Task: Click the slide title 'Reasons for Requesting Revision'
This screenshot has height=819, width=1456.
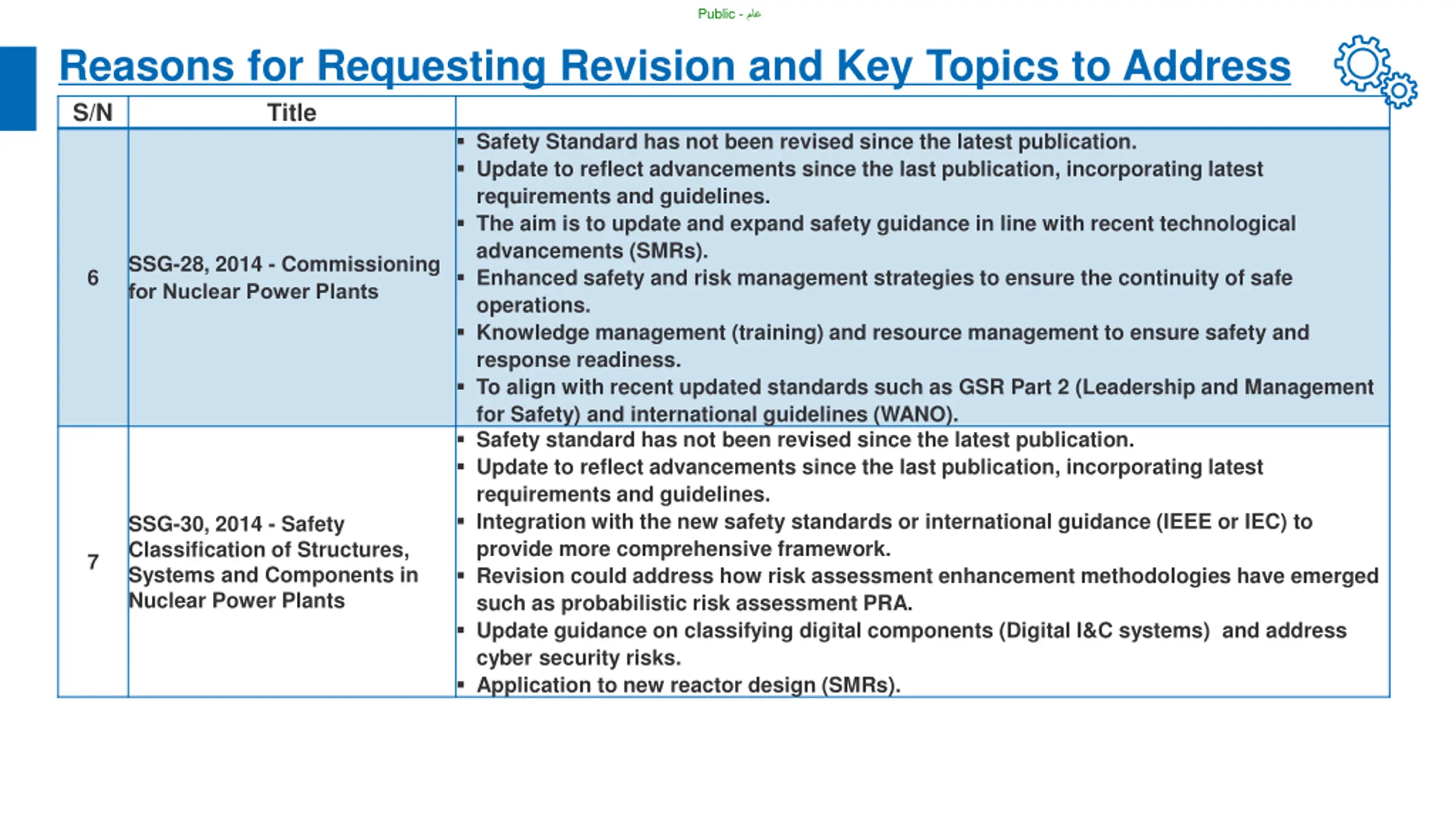Action: coord(675,66)
